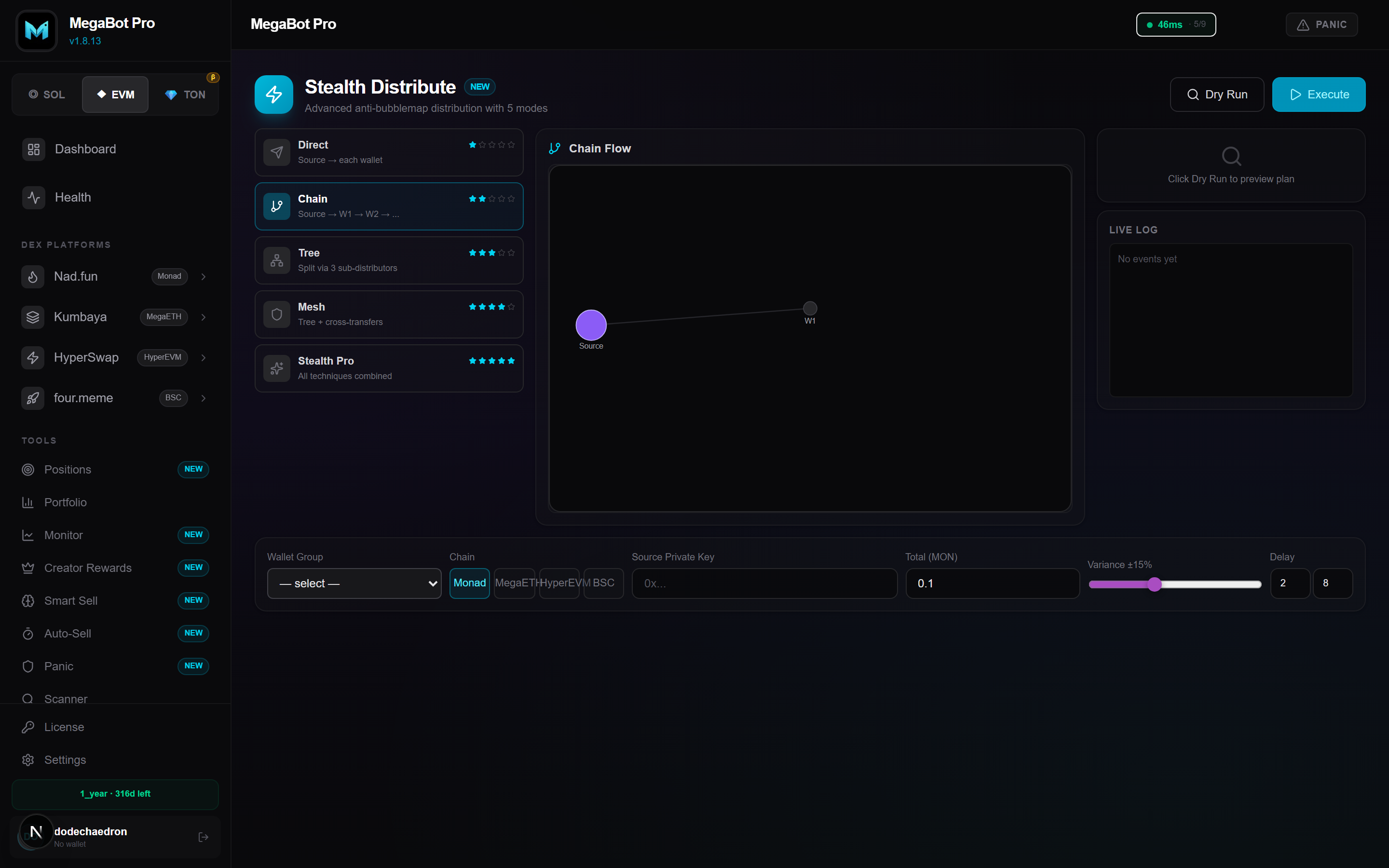Viewport: 1389px width, 868px height.
Task: Click the Monitor line chart icon
Action: (x=27, y=535)
